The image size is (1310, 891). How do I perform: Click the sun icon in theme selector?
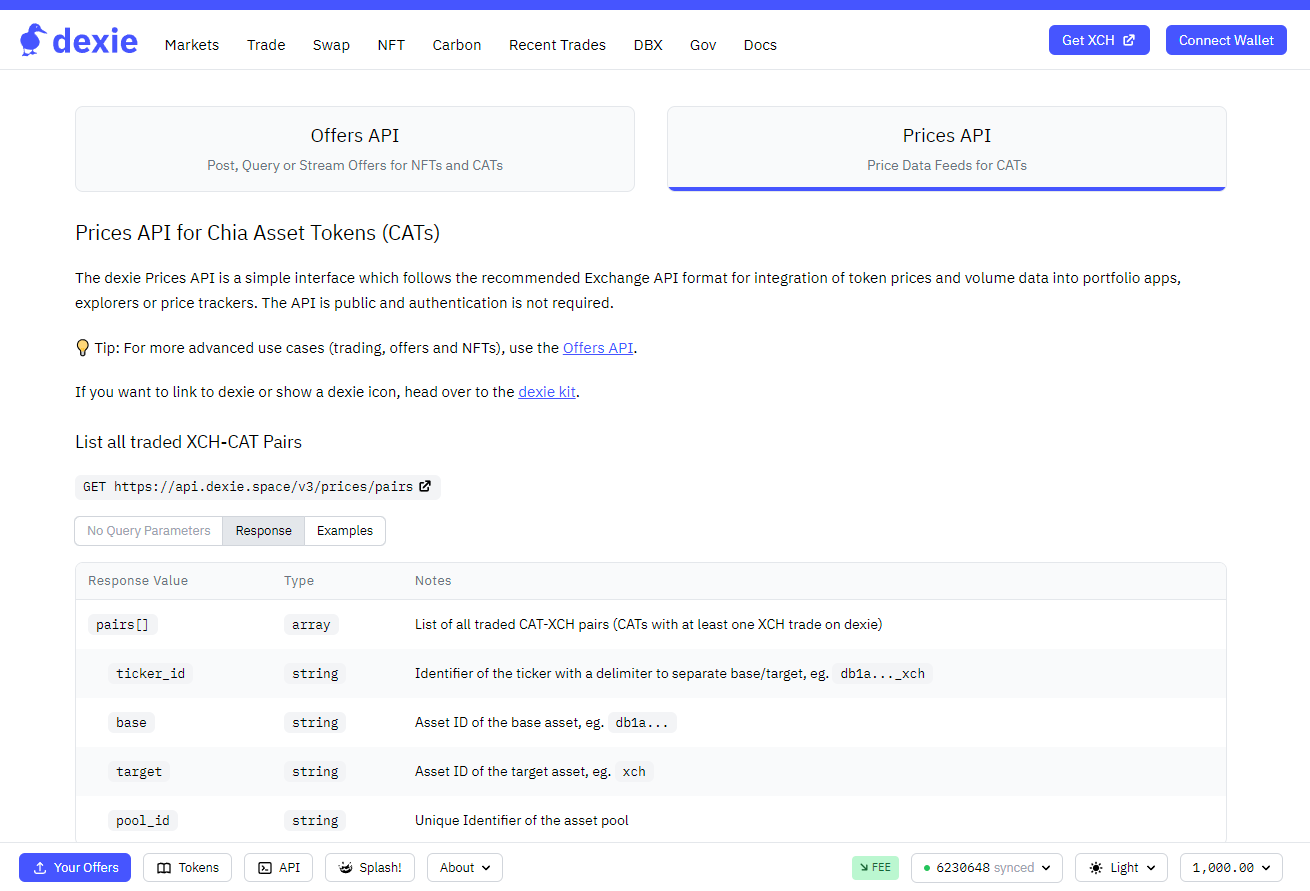click(x=1097, y=868)
